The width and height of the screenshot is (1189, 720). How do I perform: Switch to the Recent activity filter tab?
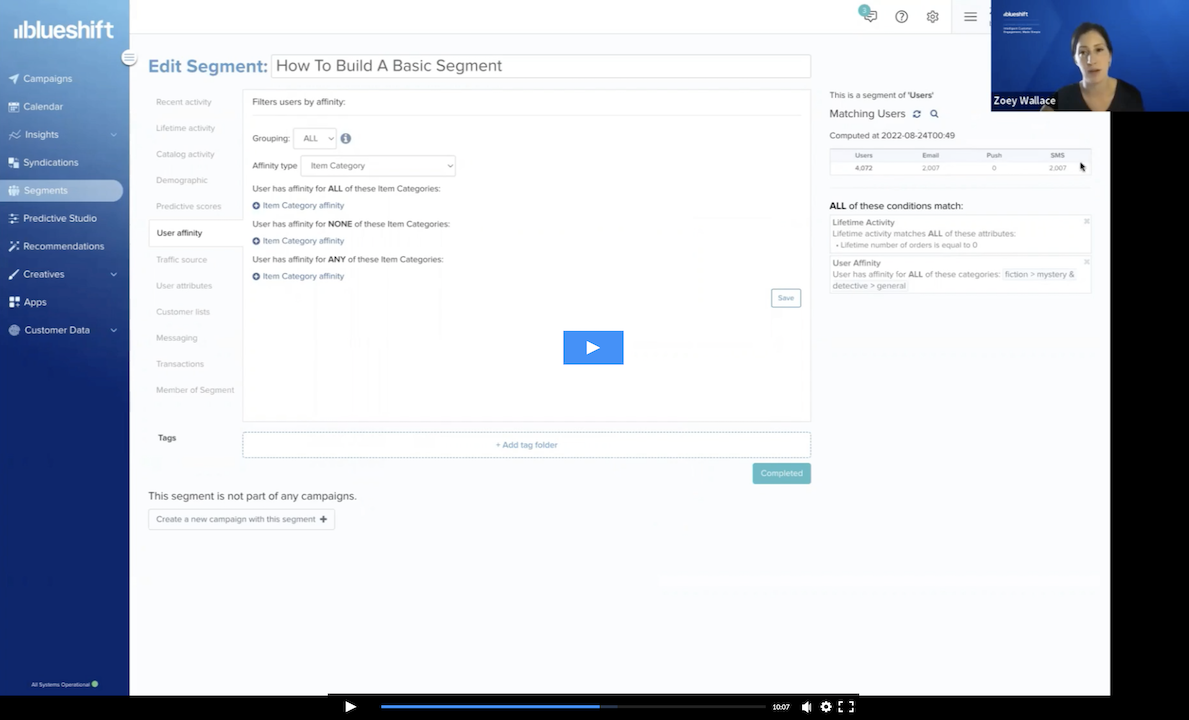[184, 102]
